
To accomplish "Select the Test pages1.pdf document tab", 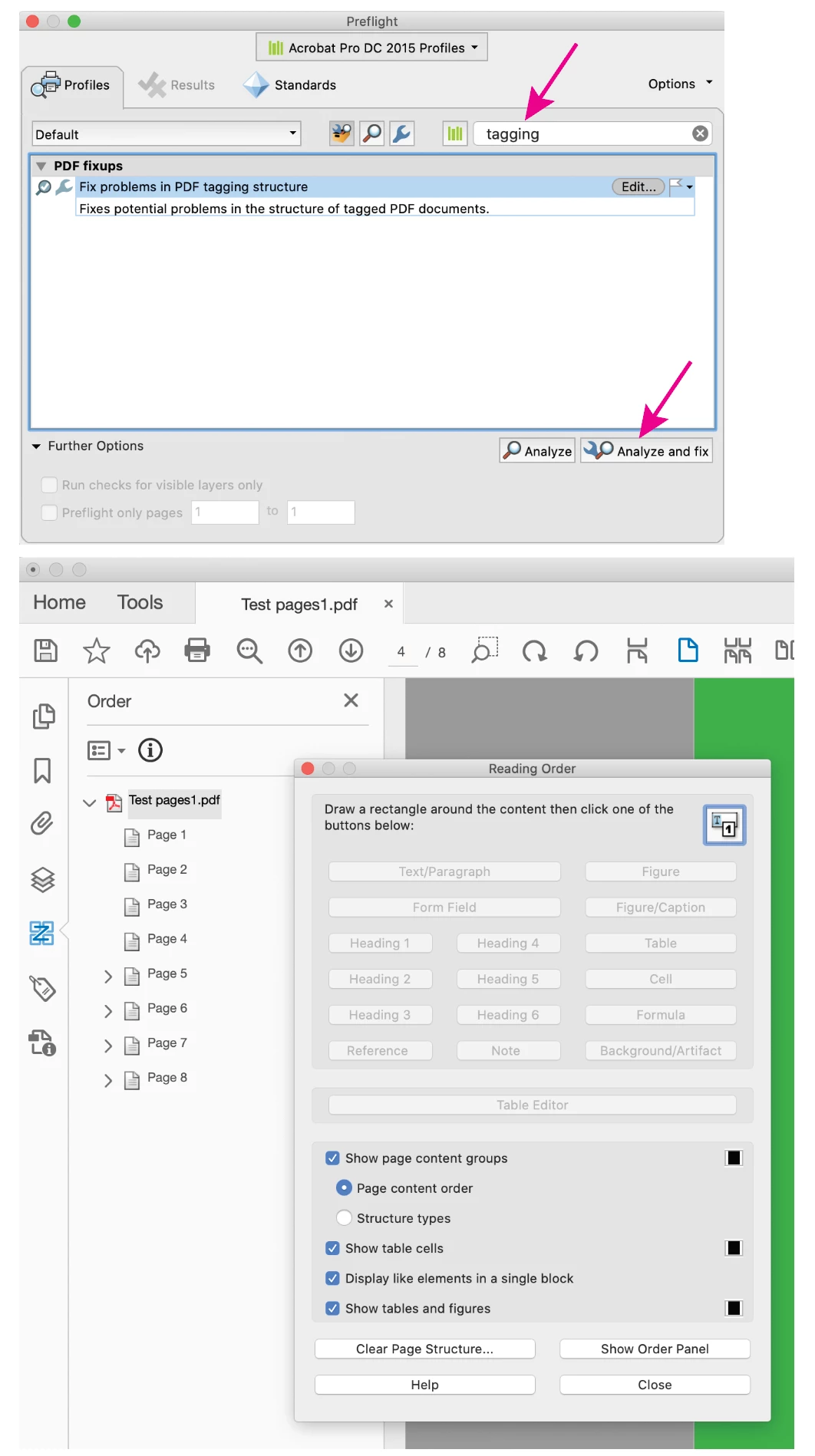I will [x=299, y=604].
